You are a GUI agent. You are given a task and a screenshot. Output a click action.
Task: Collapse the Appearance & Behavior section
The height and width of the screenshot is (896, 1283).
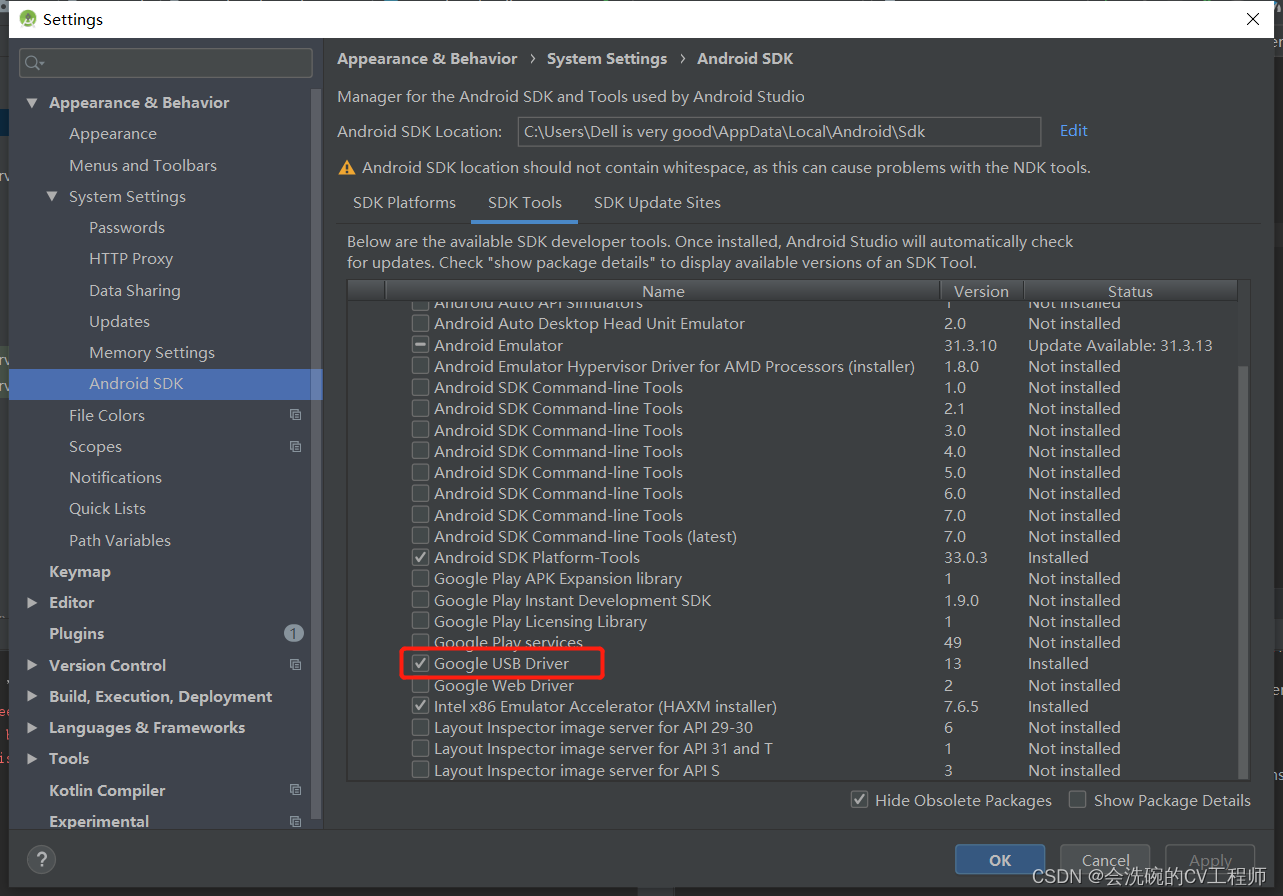click(32, 103)
